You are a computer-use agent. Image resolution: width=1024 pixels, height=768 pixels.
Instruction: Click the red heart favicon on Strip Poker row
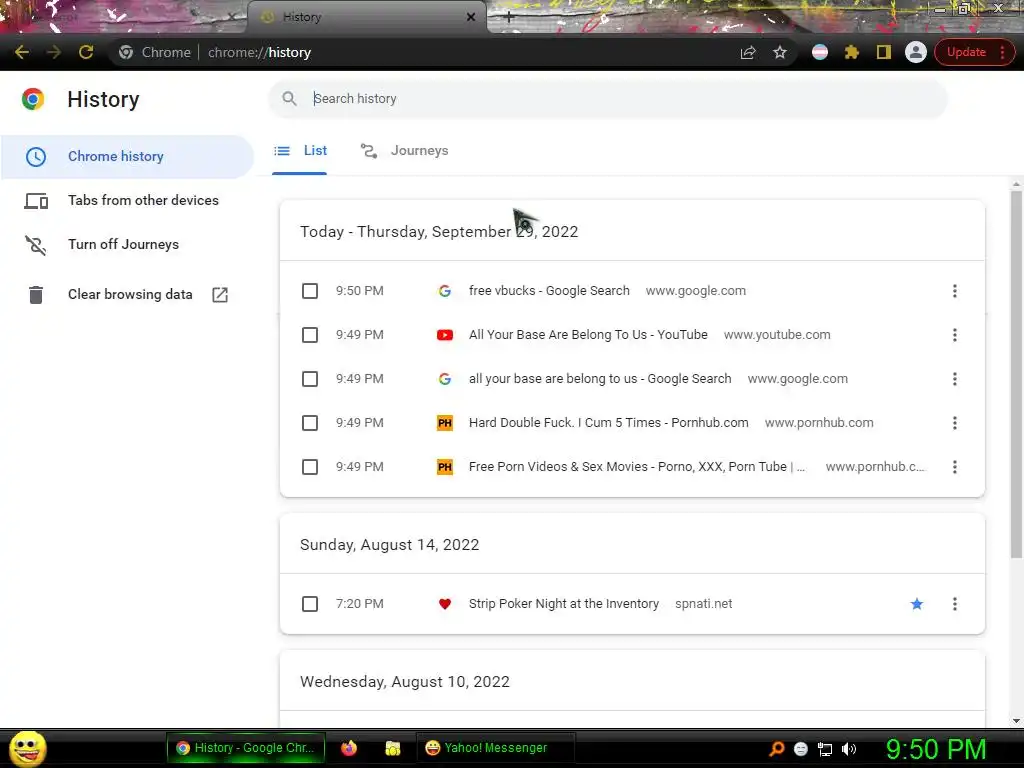[445, 604]
